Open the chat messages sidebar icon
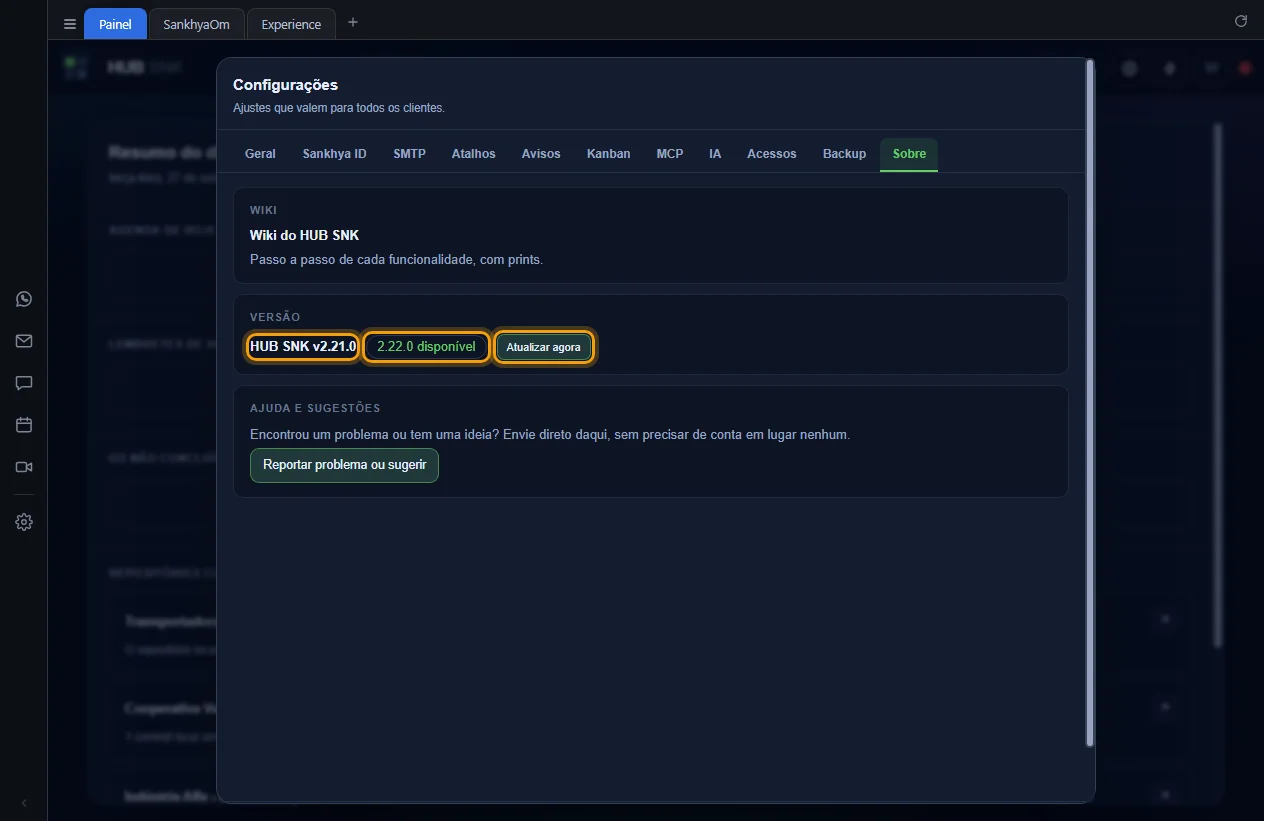The height and width of the screenshot is (821, 1264). pyautogui.click(x=24, y=383)
